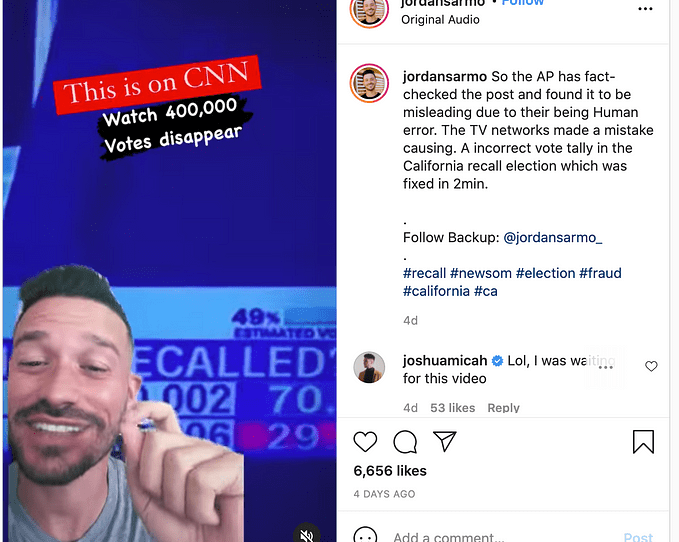View the 53 likes on the comment

click(x=453, y=408)
